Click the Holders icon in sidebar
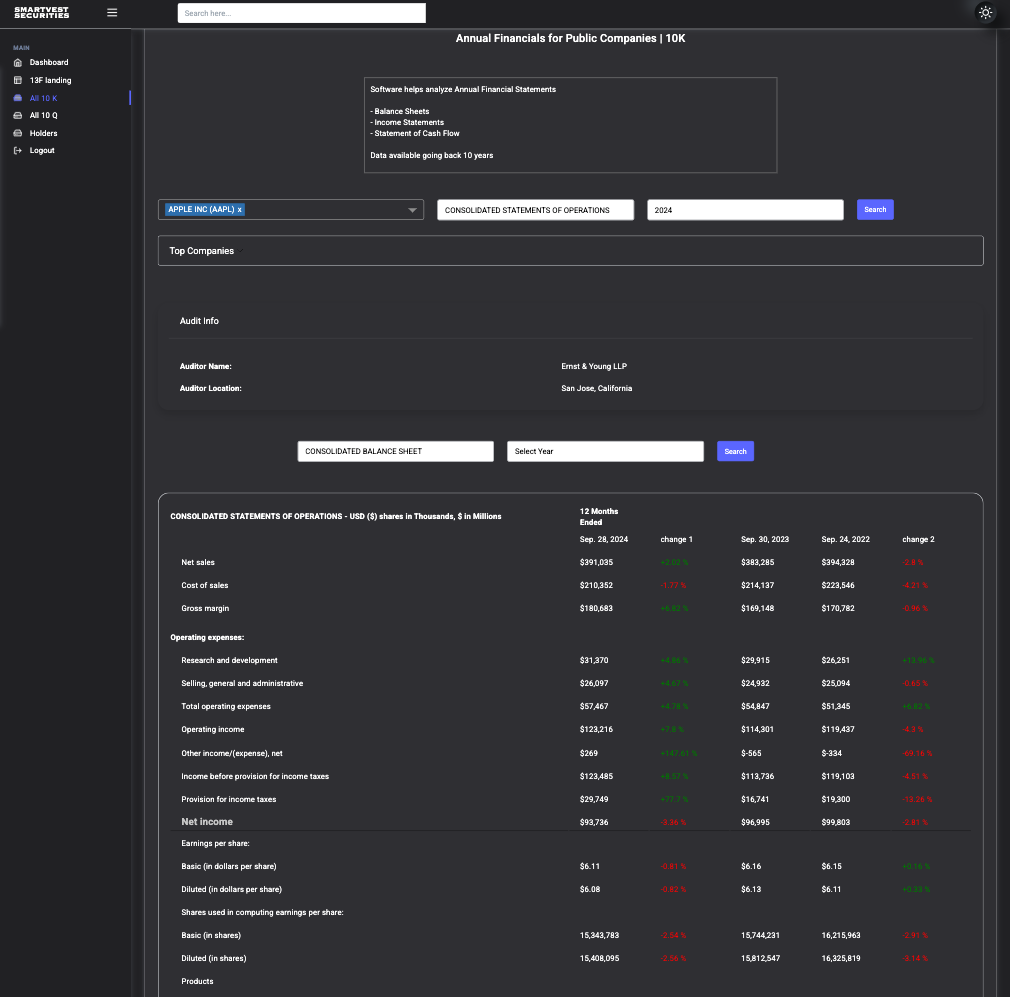The image size is (1011, 997). [18, 133]
